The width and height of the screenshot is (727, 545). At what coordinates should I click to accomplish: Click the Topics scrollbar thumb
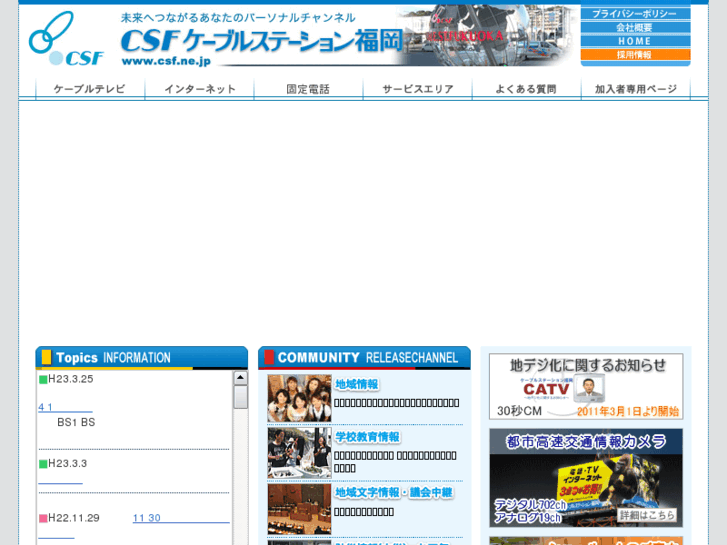(x=240, y=397)
